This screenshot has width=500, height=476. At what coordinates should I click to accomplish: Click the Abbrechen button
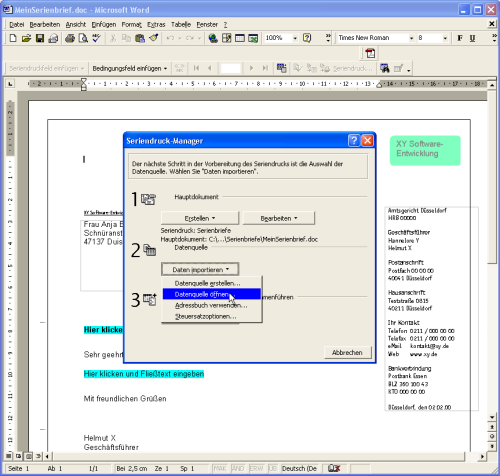[x=347, y=352]
